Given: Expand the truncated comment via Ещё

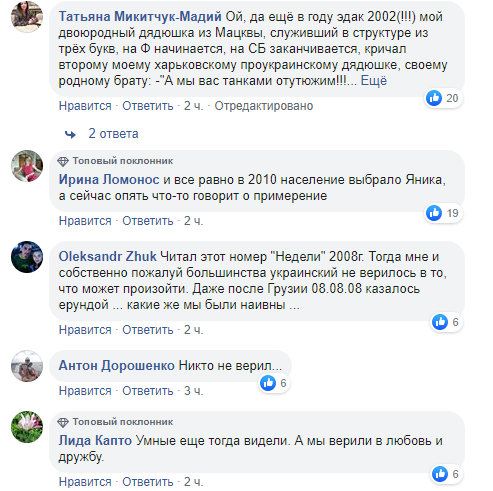Looking at the screenshot, I should [x=374, y=81].
